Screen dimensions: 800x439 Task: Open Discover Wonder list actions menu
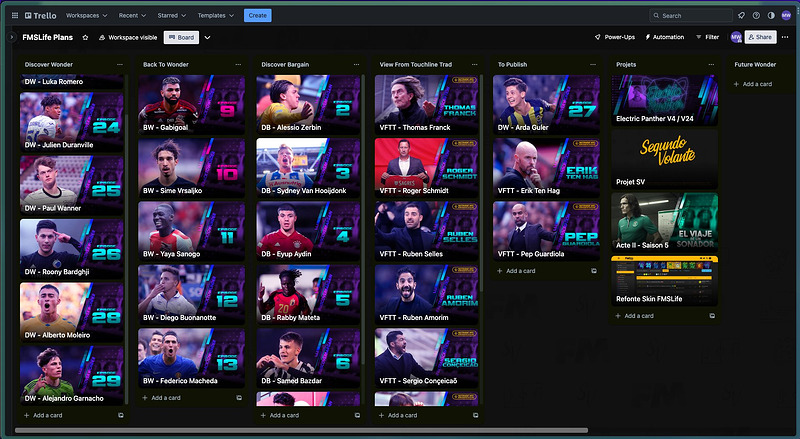(119, 64)
